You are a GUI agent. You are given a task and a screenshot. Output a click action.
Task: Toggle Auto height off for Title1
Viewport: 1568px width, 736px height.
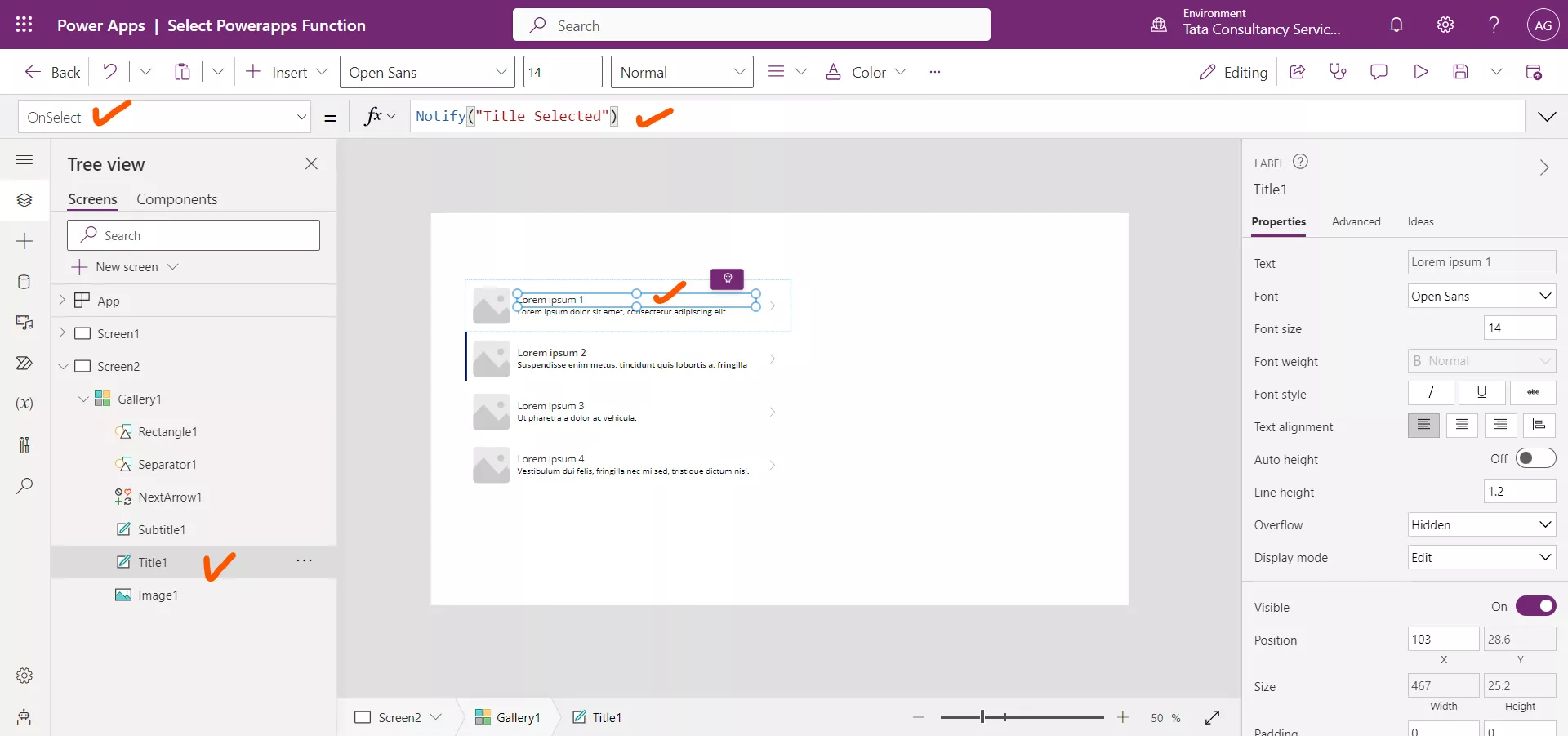click(x=1536, y=458)
